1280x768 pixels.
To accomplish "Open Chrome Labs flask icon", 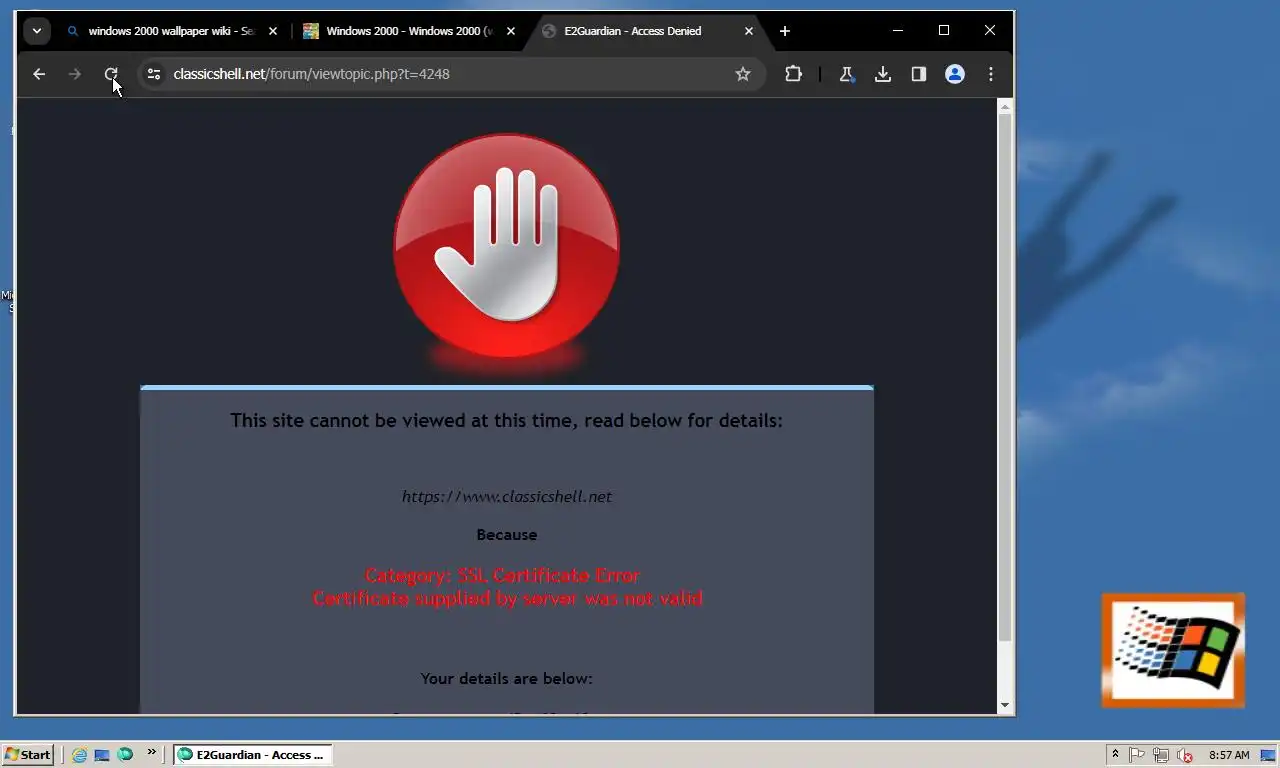I will click(x=846, y=74).
